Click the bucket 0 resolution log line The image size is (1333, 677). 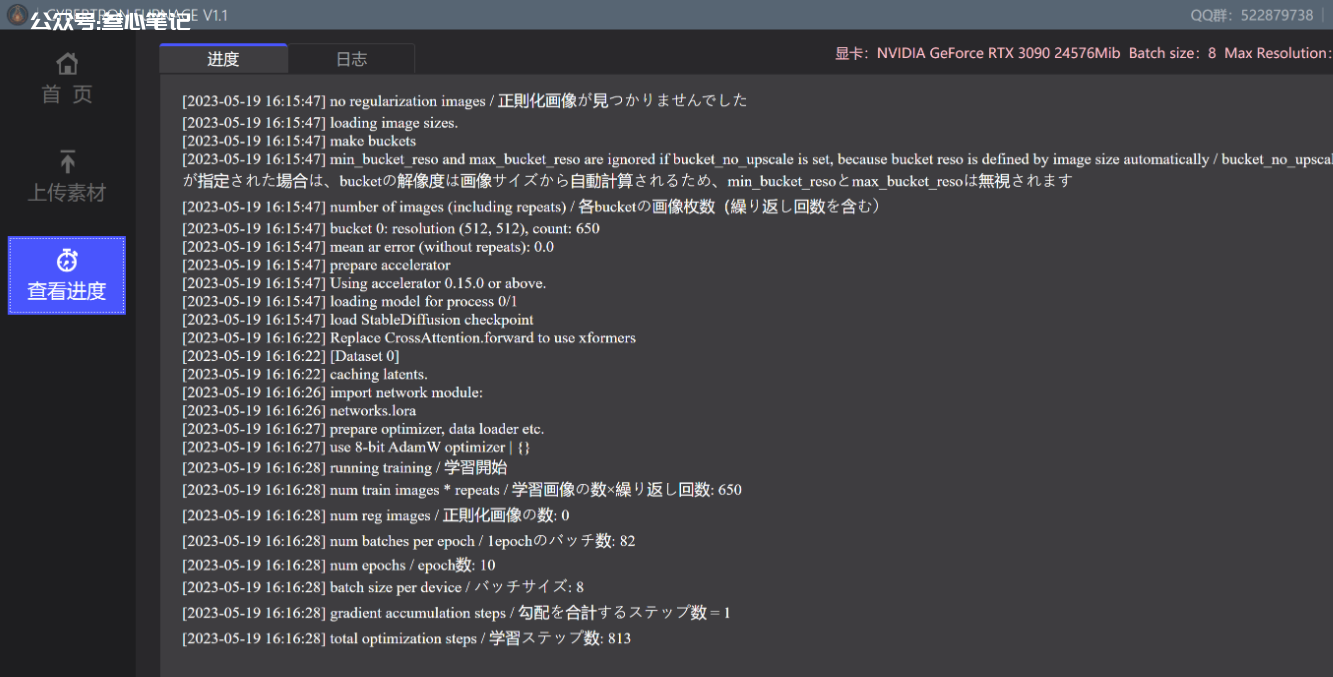[x=391, y=229]
